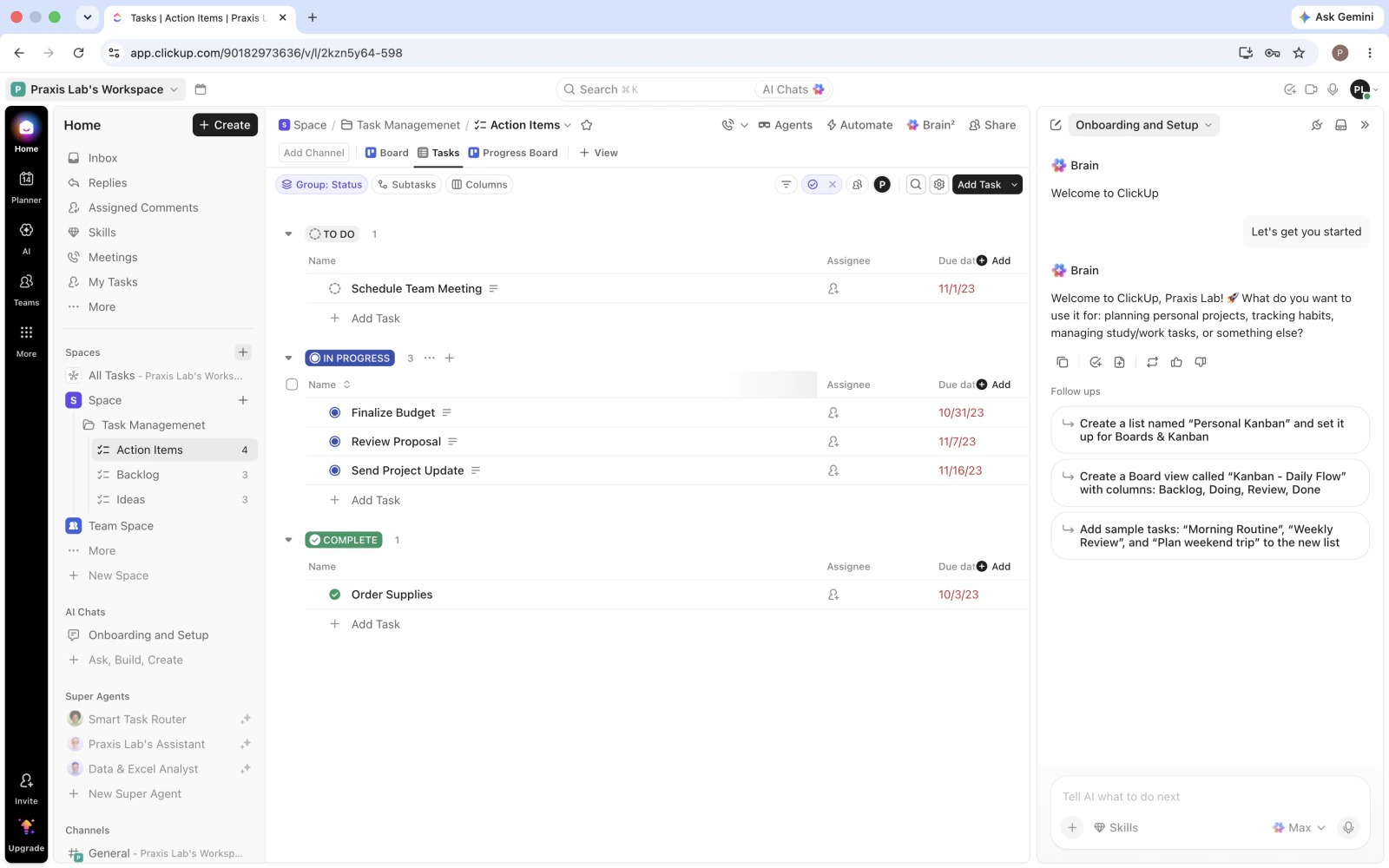The height and width of the screenshot is (868, 1389).
Task: Collapse the IN PROGRESS group
Action: [288, 358]
